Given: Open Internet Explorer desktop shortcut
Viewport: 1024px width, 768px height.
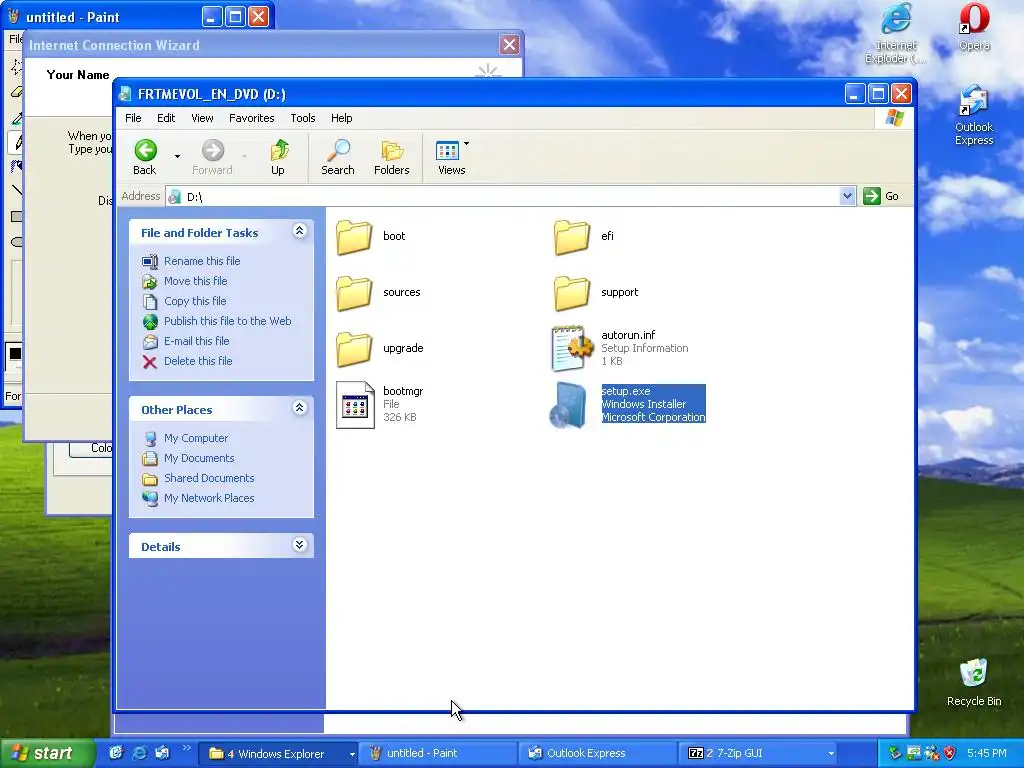Looking at the screenshot, I should pyautogui.click(x=895, y=33).
